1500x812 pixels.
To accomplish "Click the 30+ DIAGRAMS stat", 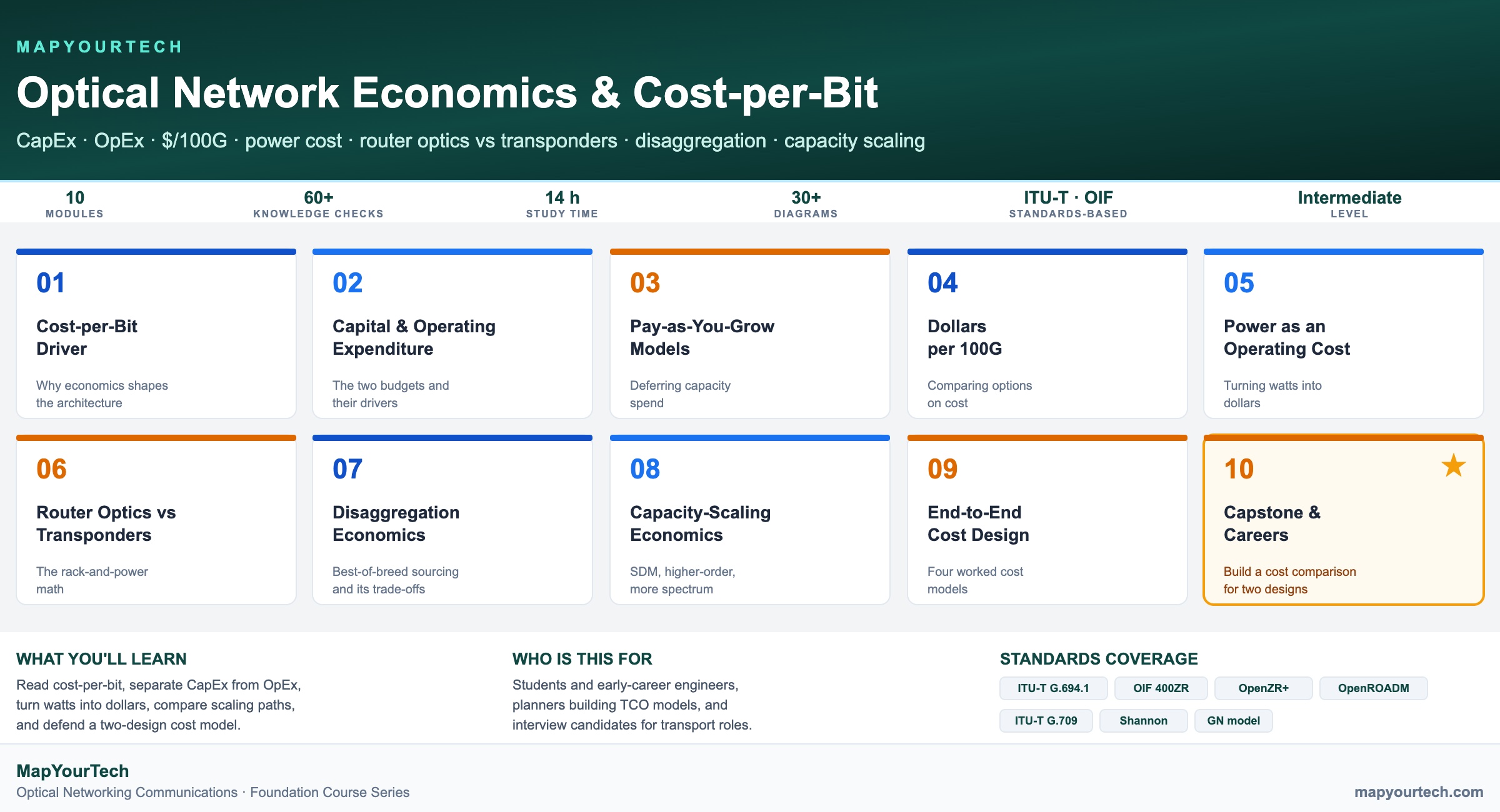I will click(x=806, y=204).
